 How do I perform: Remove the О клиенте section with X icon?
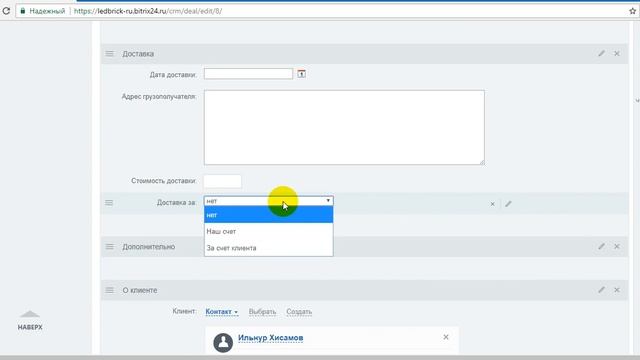617,290
